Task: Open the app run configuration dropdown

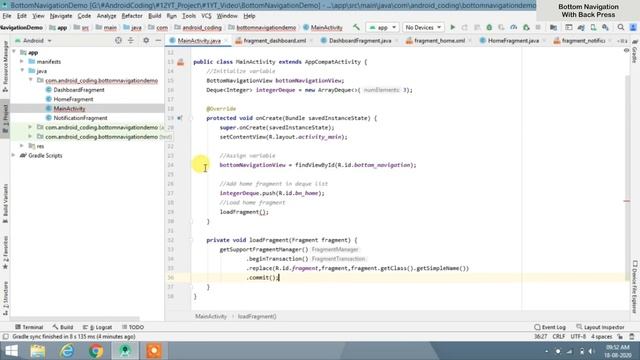Action: 382,27
